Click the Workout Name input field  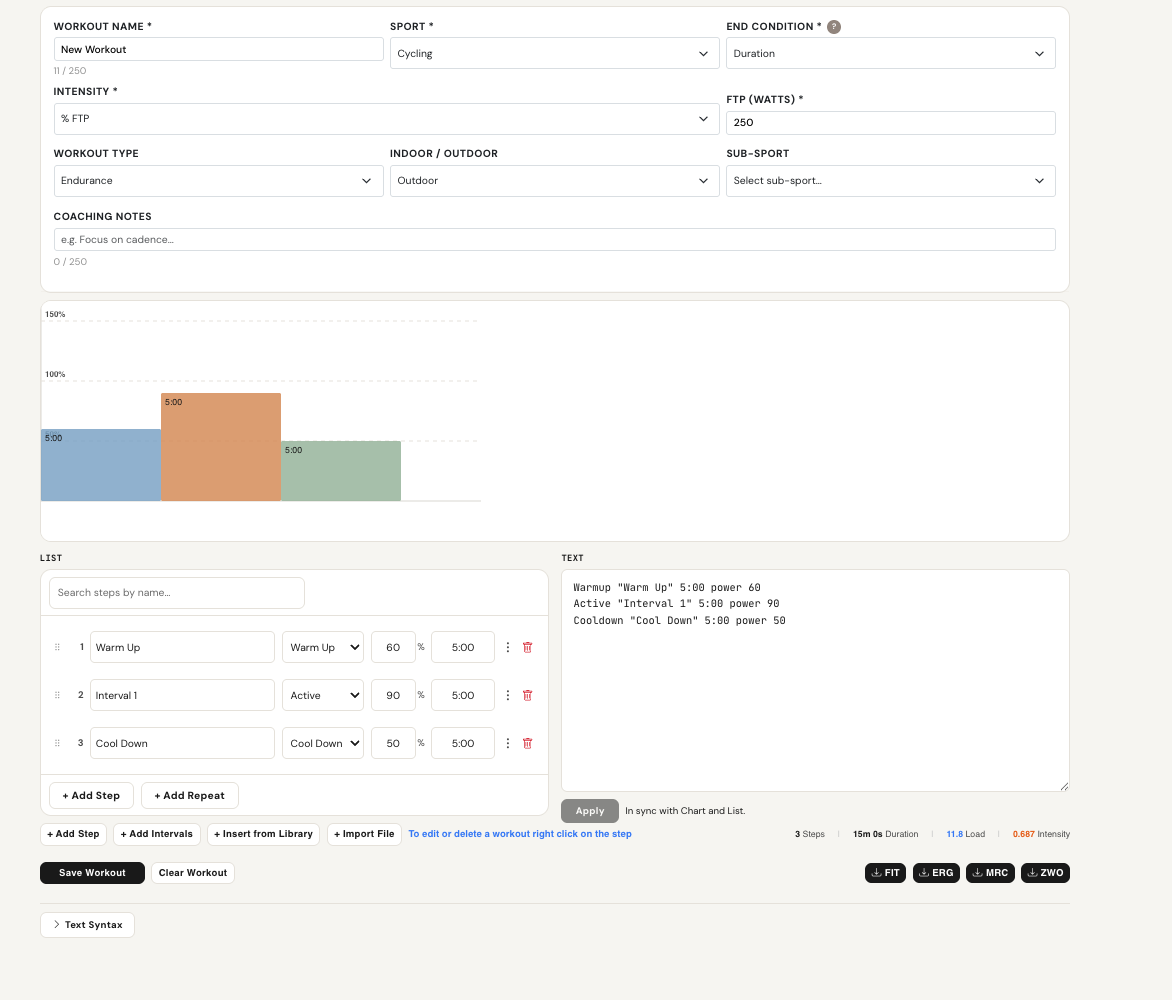click(x=218, y=49)
